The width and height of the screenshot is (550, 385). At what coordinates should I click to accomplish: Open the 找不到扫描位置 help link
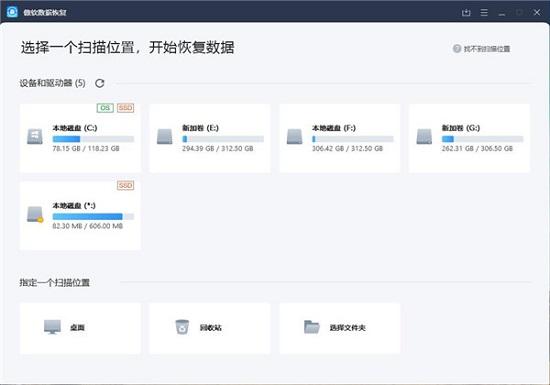[x=487, y=49]
